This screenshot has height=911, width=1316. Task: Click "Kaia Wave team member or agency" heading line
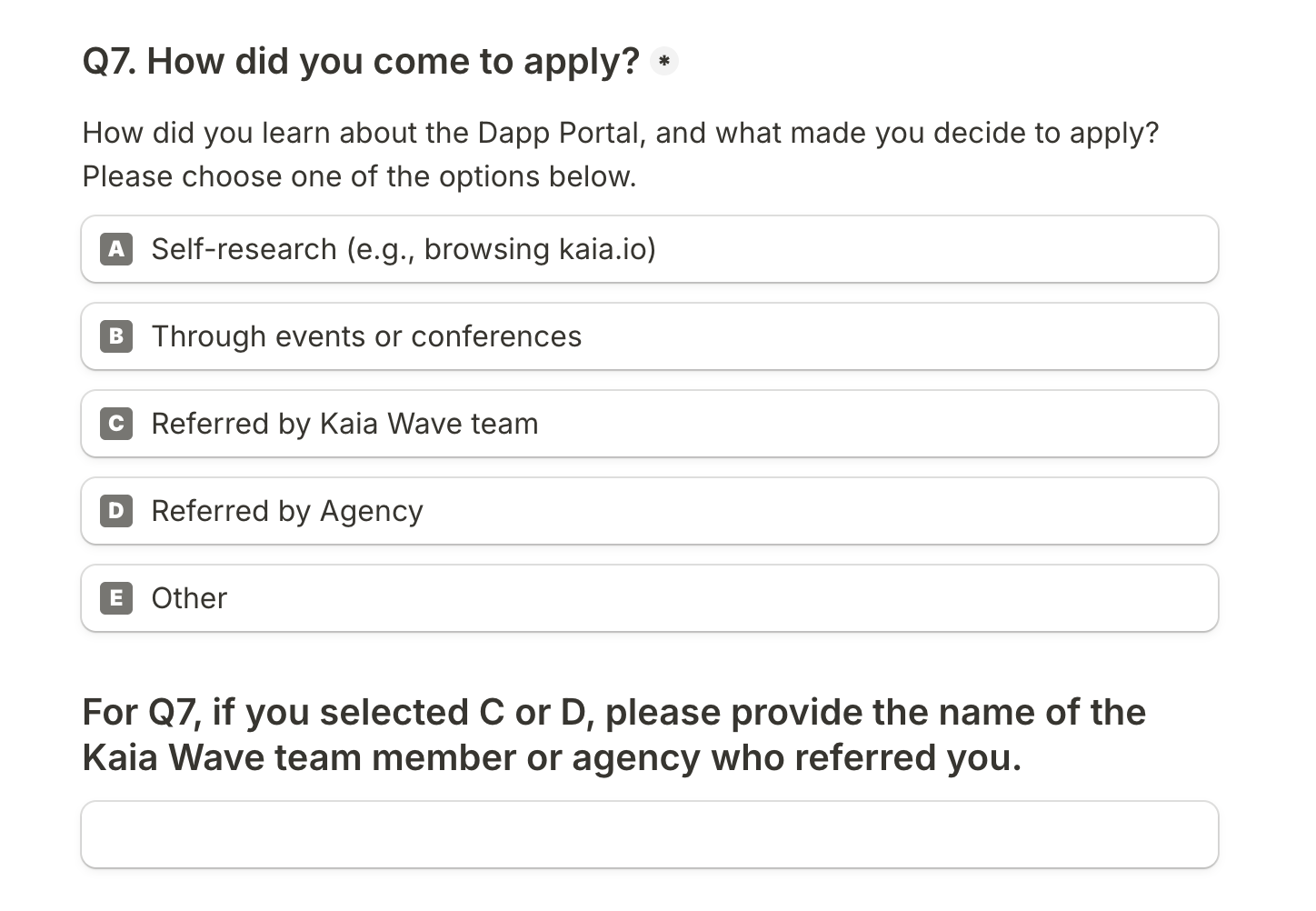tap(552, 758)
